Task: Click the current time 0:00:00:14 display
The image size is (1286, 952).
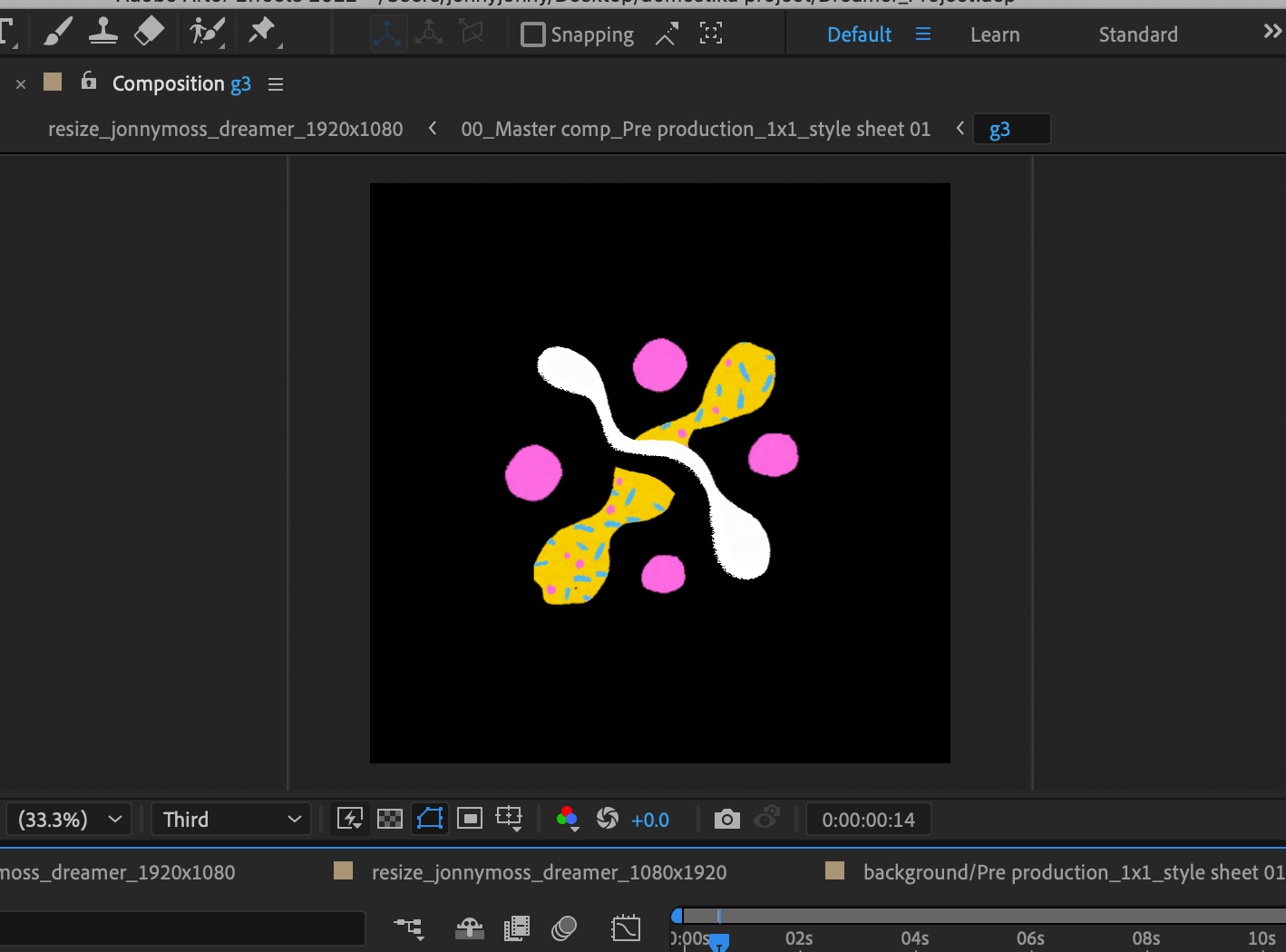Action: point(868,820)
